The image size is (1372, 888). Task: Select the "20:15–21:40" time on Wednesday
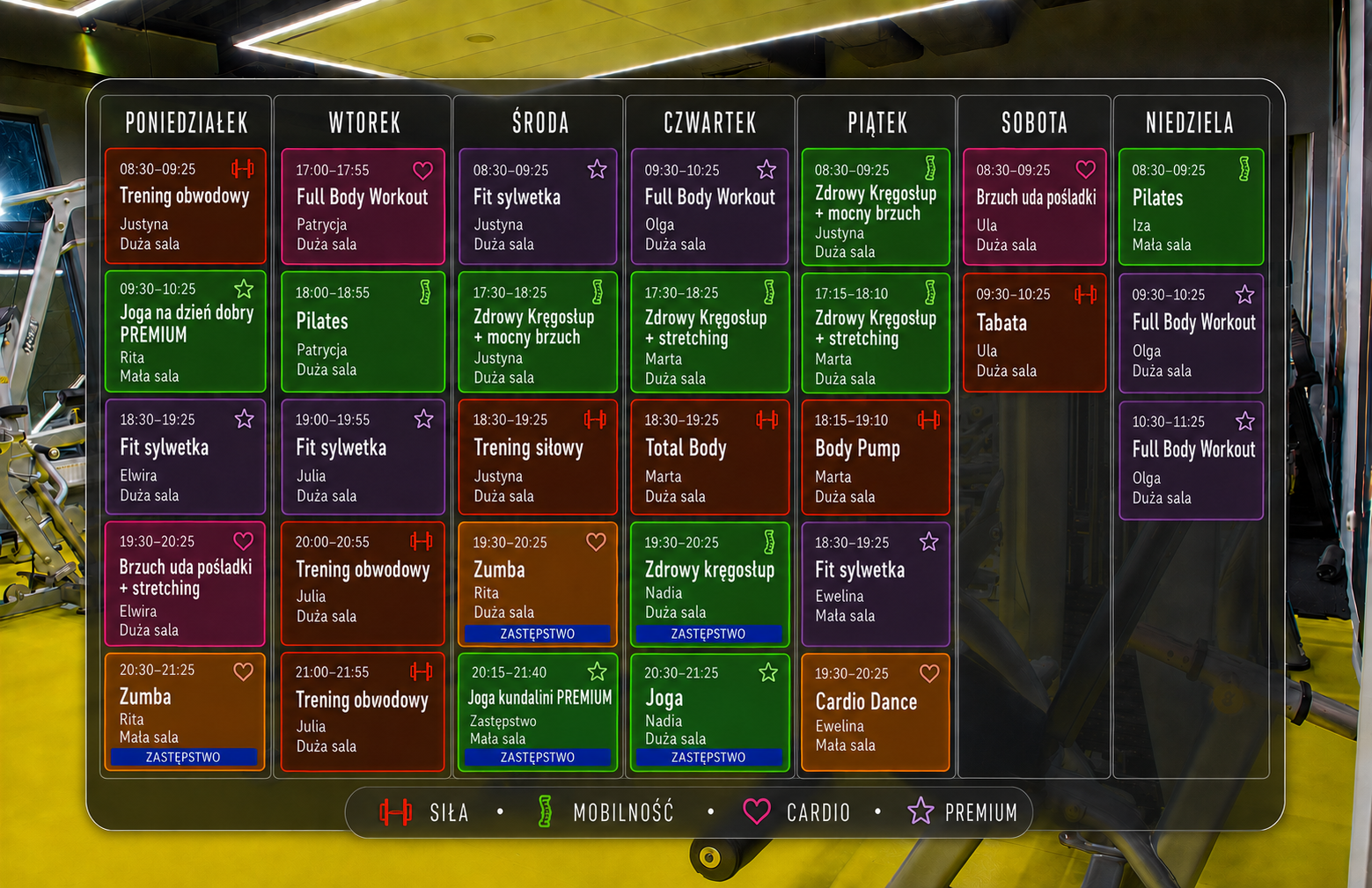tap(509, 672)
